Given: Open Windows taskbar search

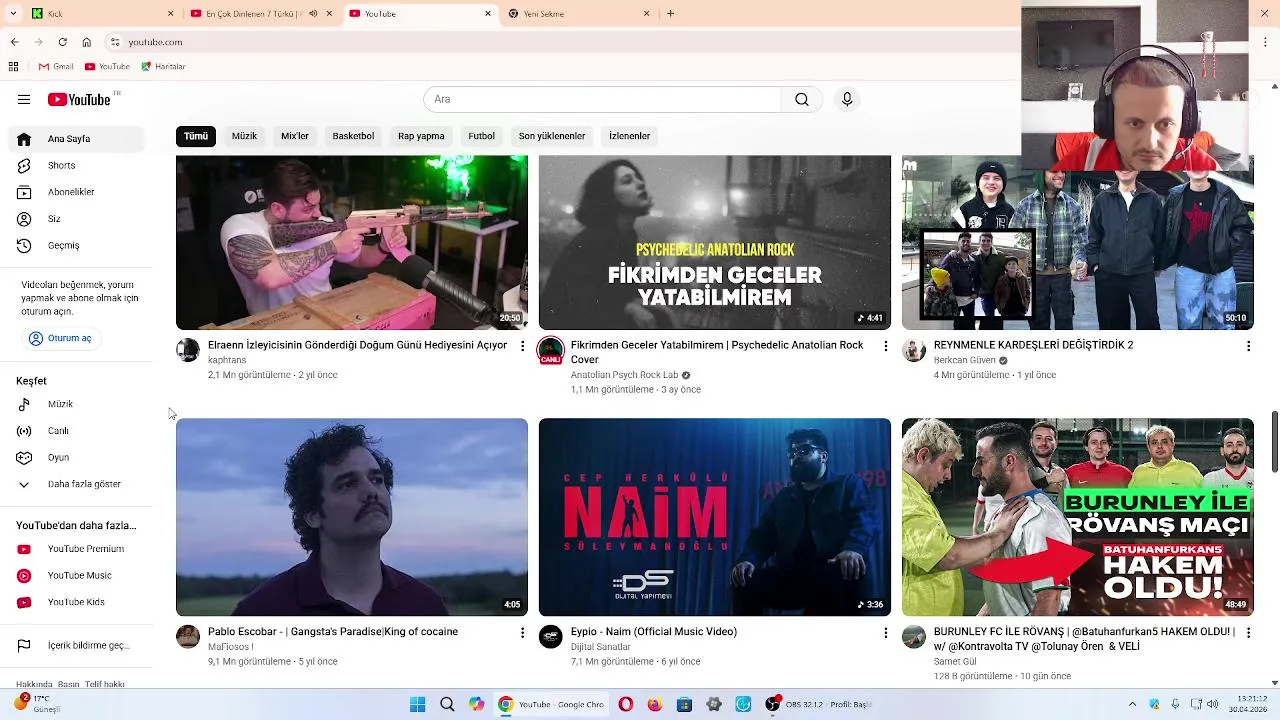Looking at the screenshot, I should coord(447,704).
